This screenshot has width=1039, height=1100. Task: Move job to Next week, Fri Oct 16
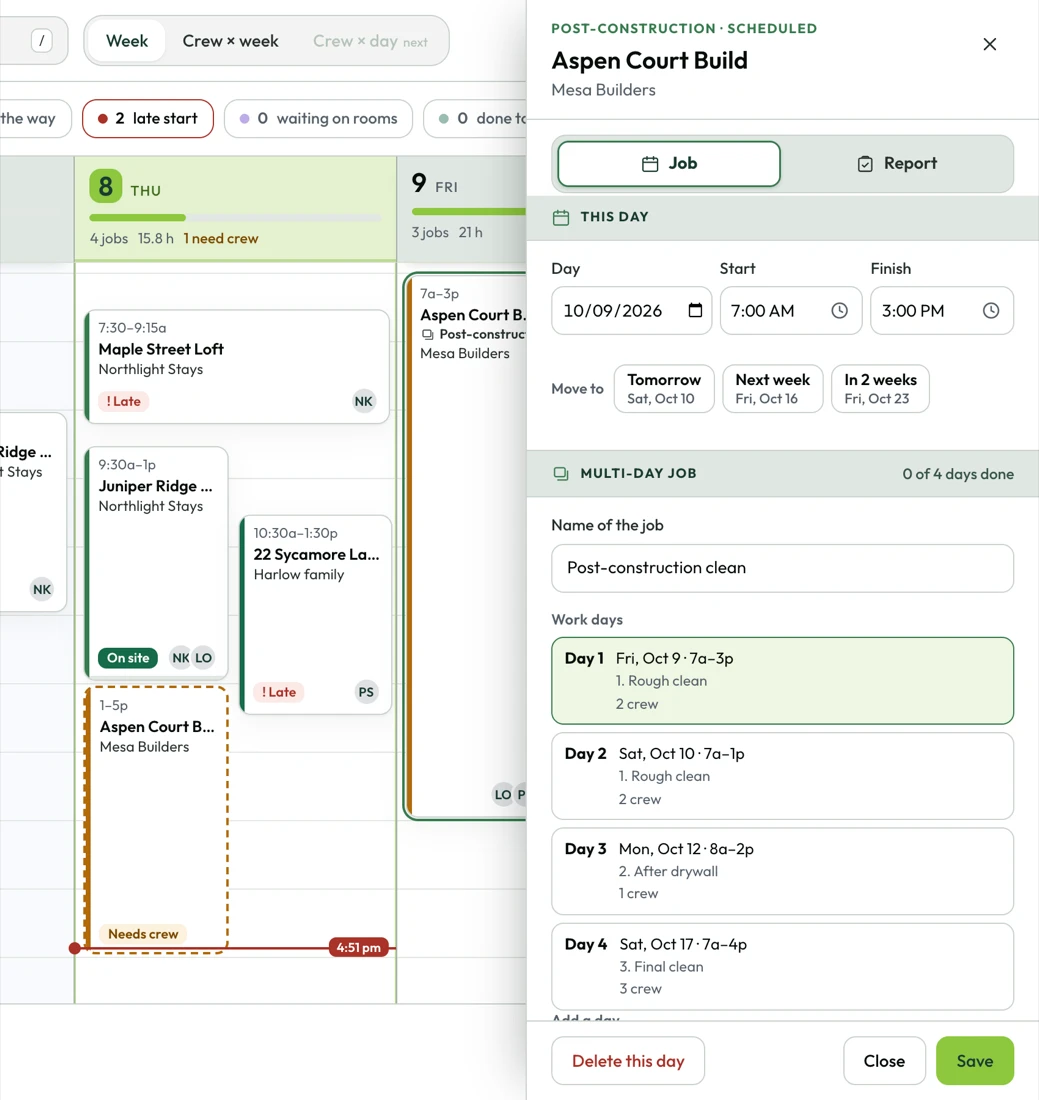coord(772,389)
